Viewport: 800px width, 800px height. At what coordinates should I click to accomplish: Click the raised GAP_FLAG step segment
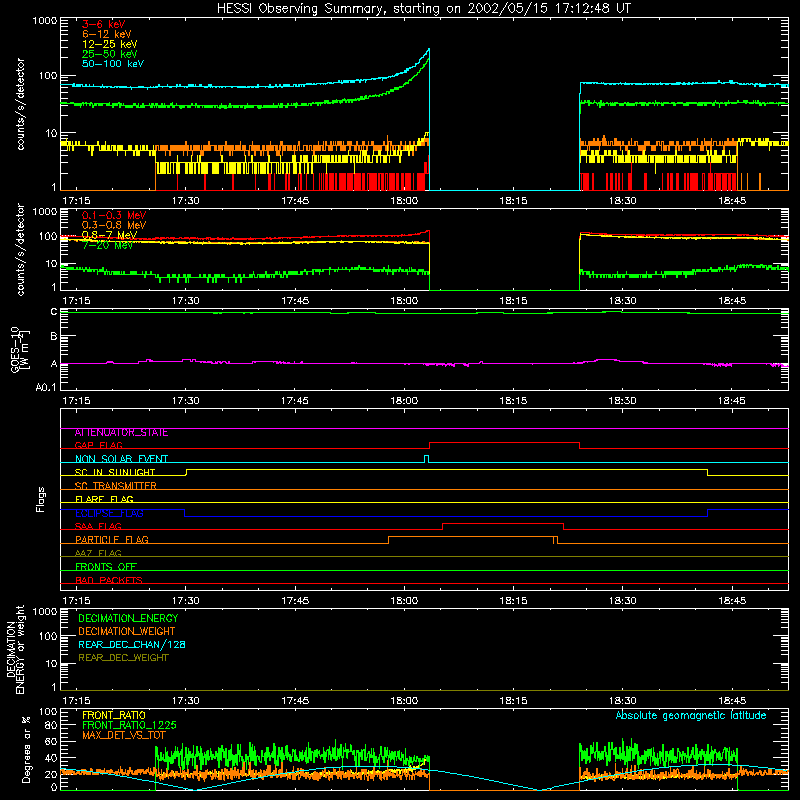click(505, 443)
